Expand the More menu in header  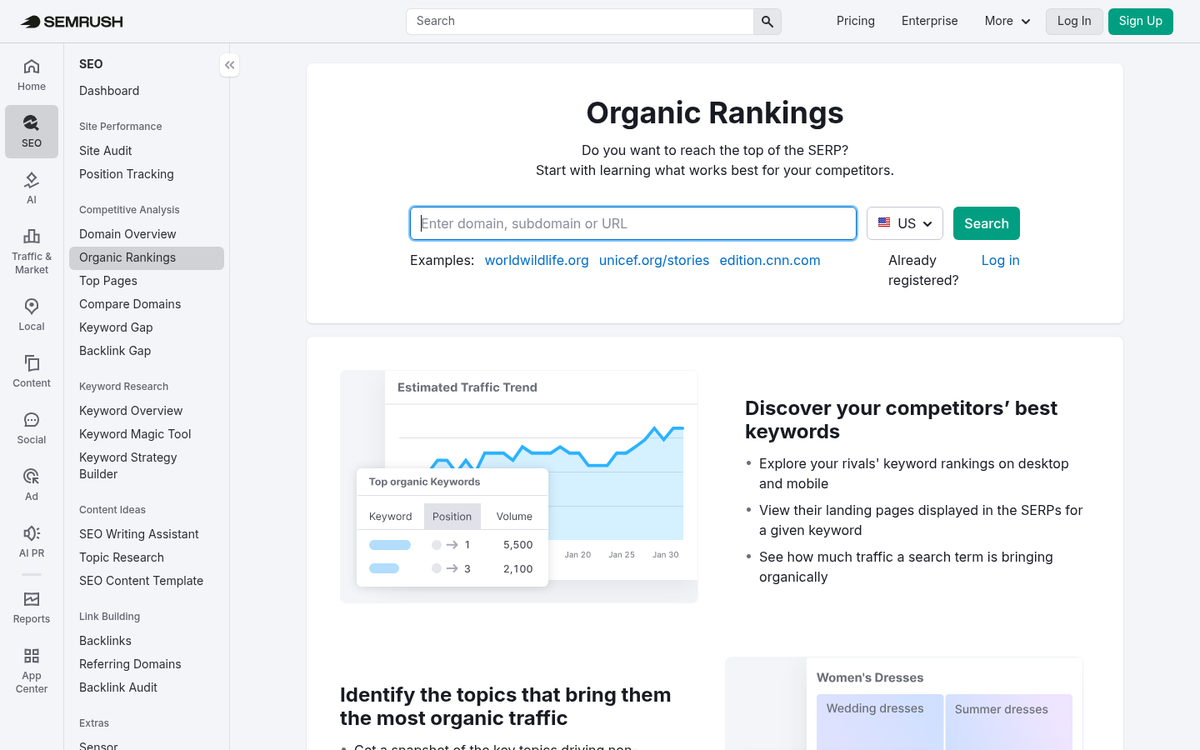click(x=1006, y=20)
